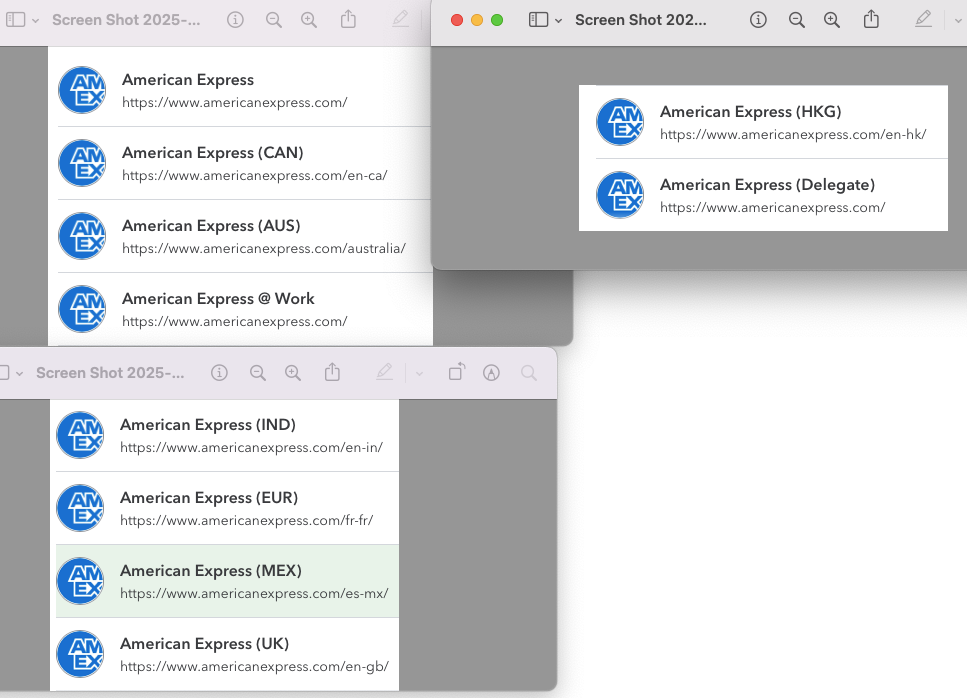Viewport: 967px width, 698px height.
Task: Select the American Express (IND) entry
Action: click(224, 435)
